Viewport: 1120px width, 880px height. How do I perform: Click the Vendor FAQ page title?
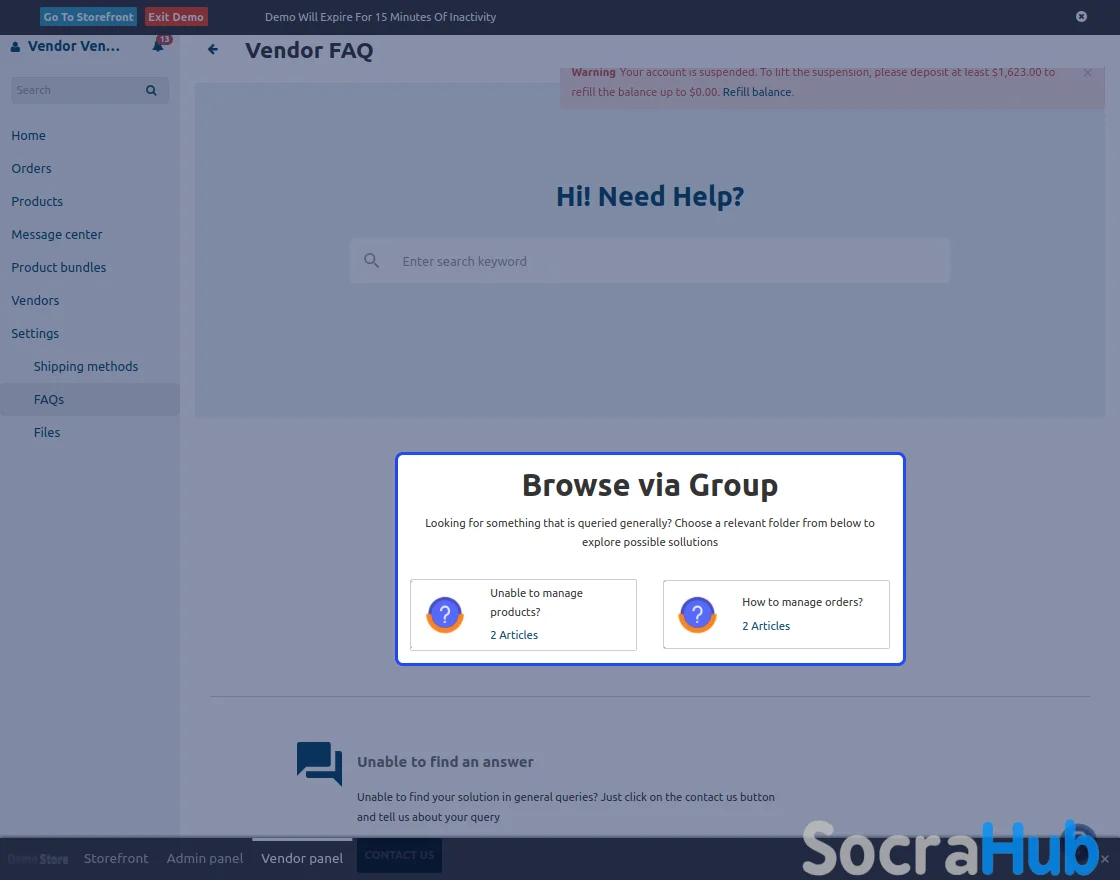tap(309, 50)
